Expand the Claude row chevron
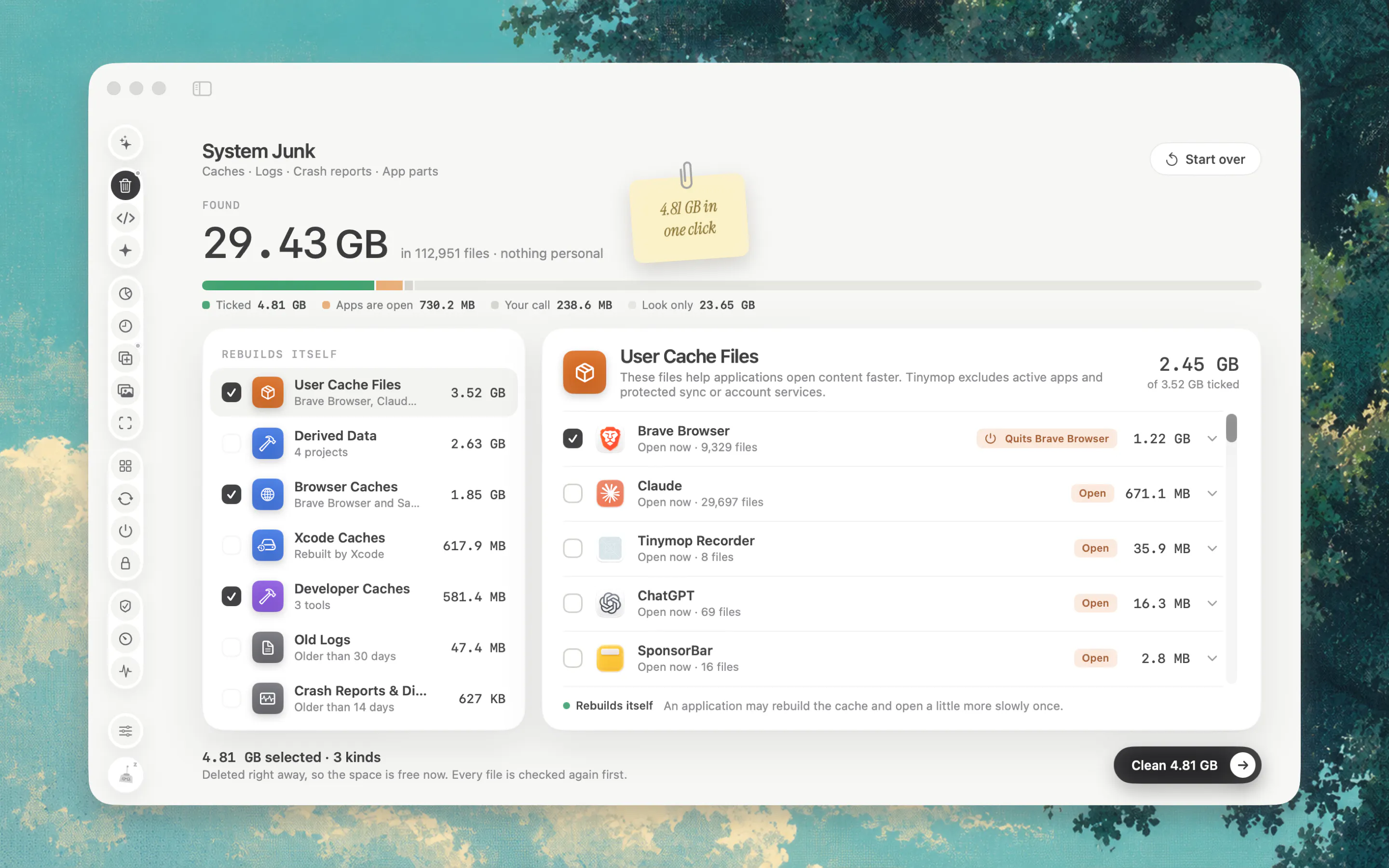 (x=1212, y=494)
